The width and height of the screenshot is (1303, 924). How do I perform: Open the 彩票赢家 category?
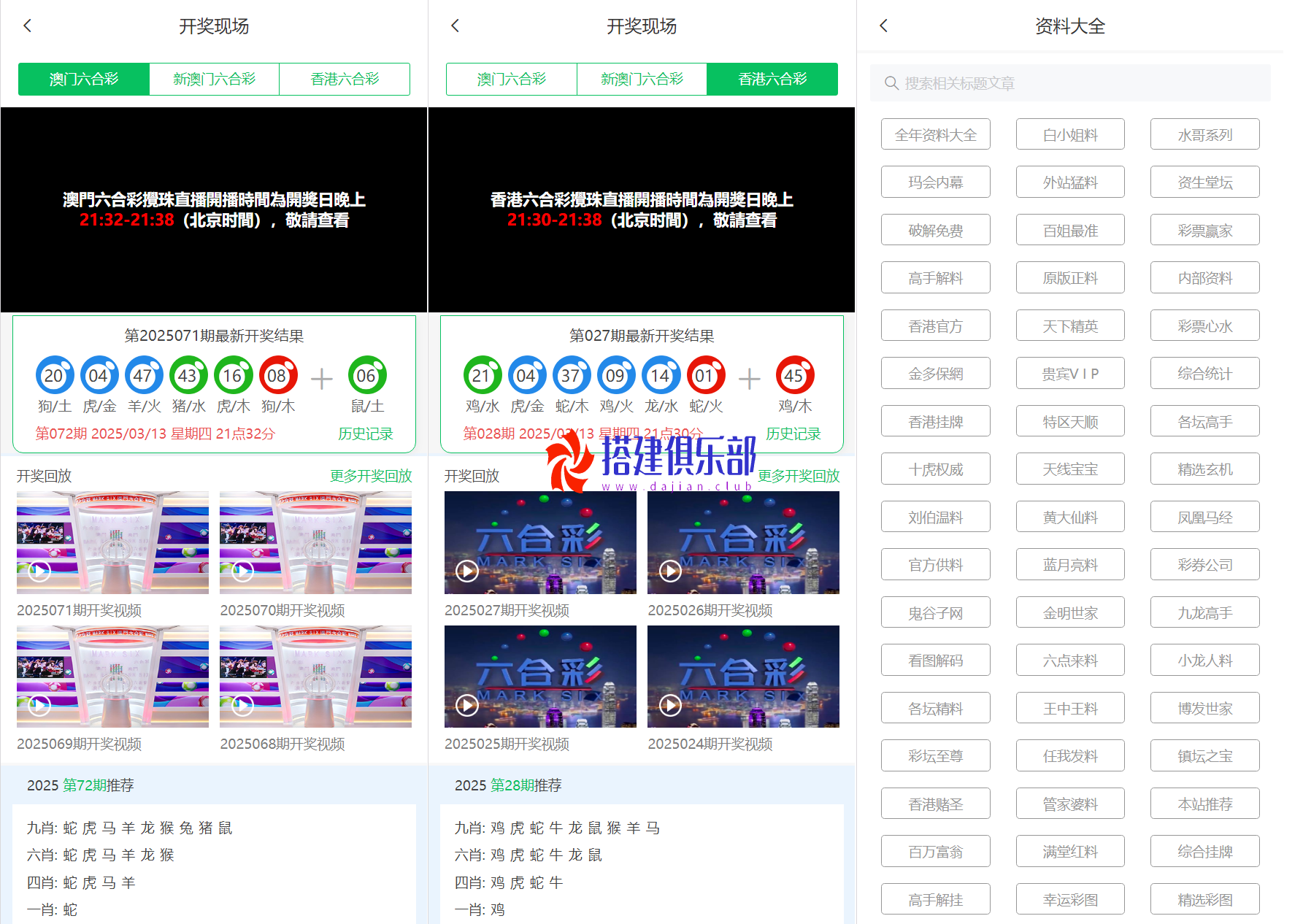click(1205, 230)
